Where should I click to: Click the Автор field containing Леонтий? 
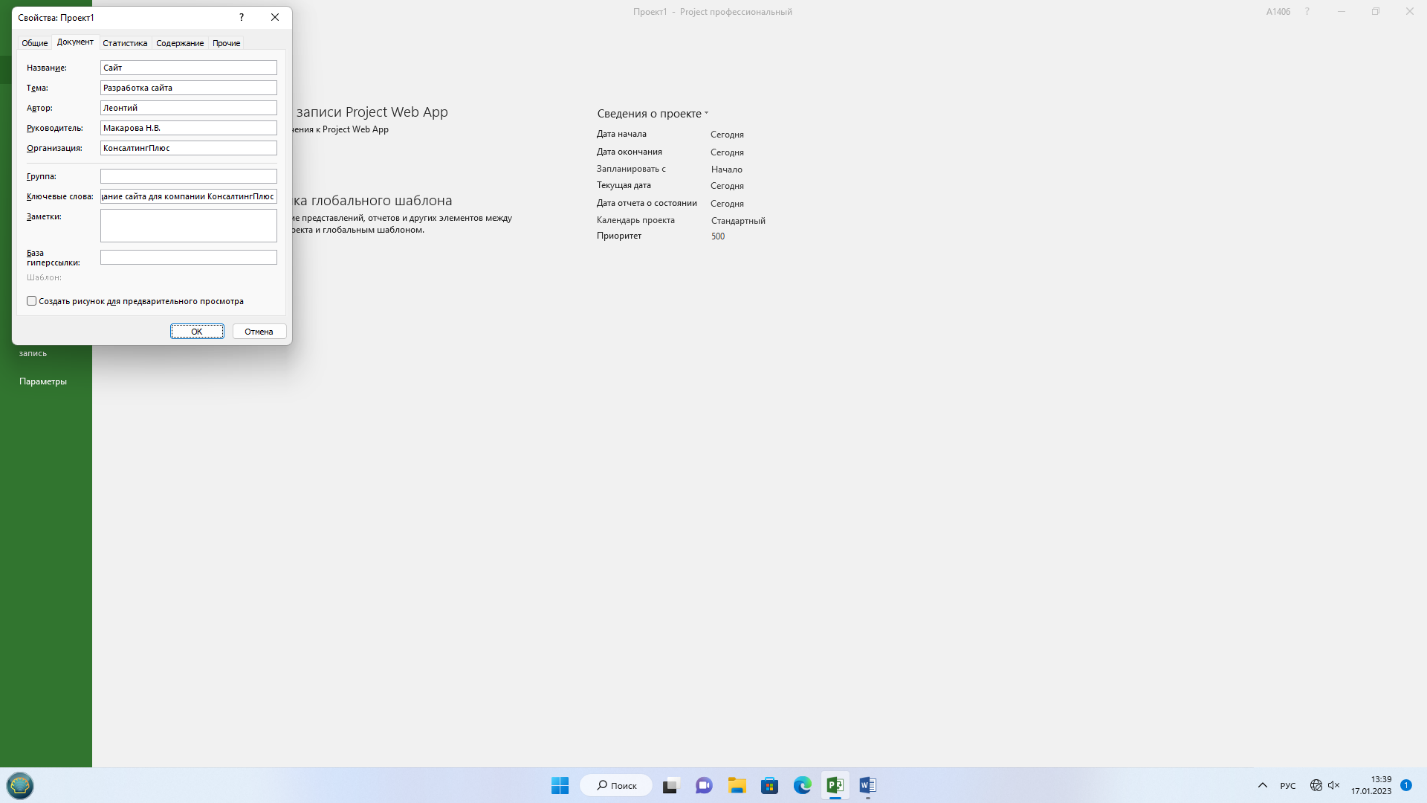click(x=188, y=107)
